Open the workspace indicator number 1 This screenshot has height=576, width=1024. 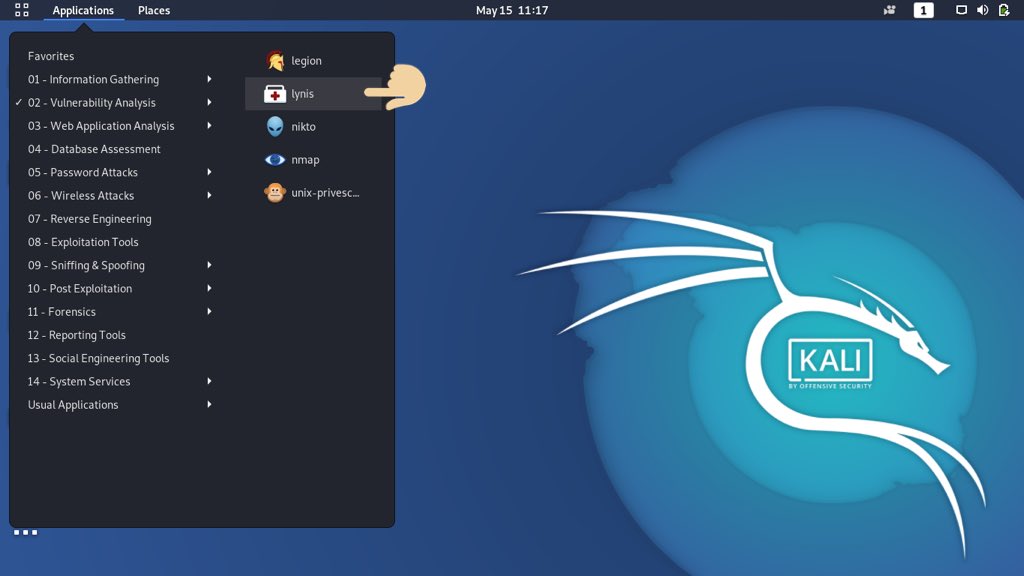click(x=923, y=10)
